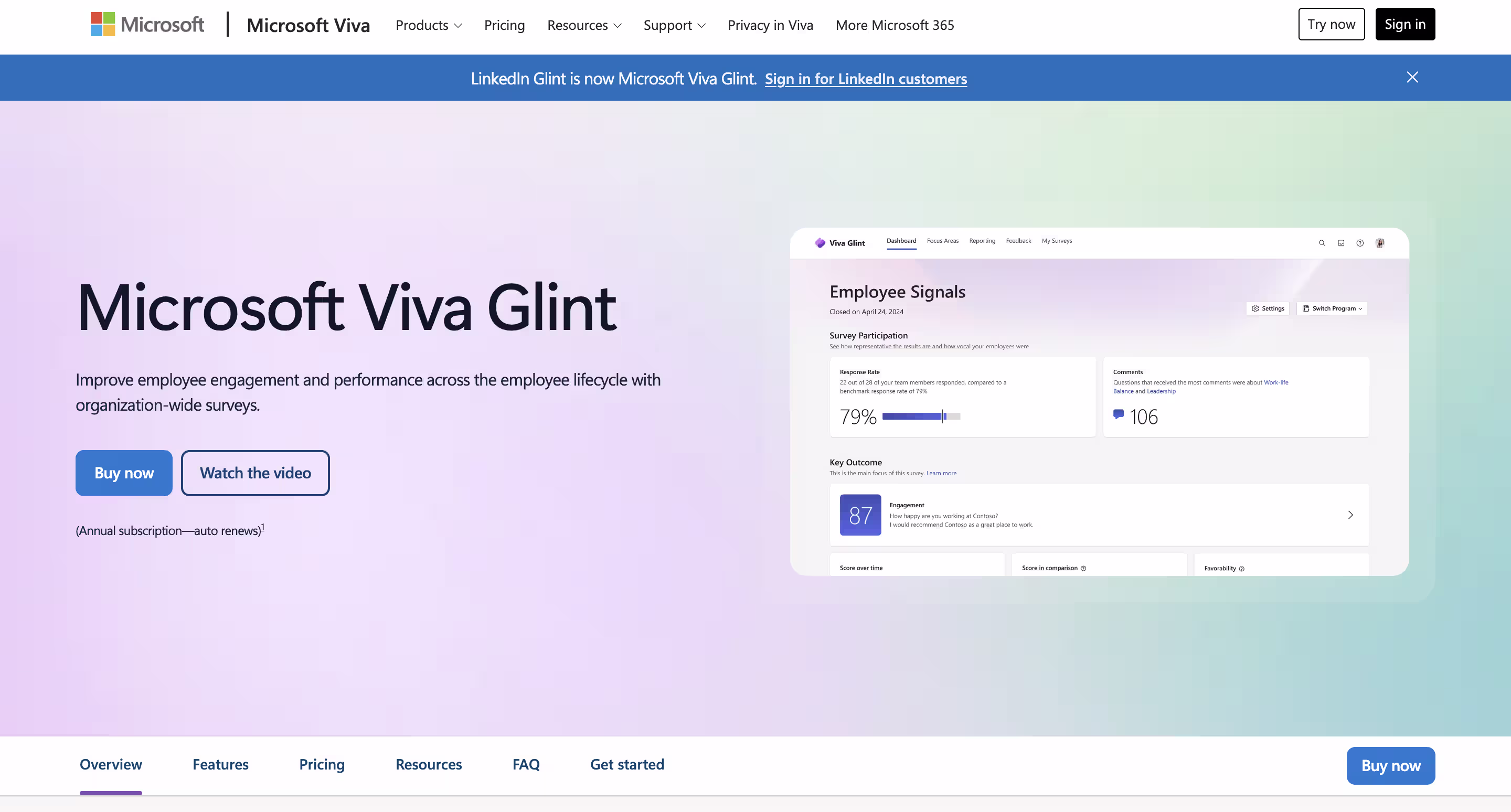Screen dimensions: 1511x812
Task: Switch to the Features tab
Action: (220, 764)
